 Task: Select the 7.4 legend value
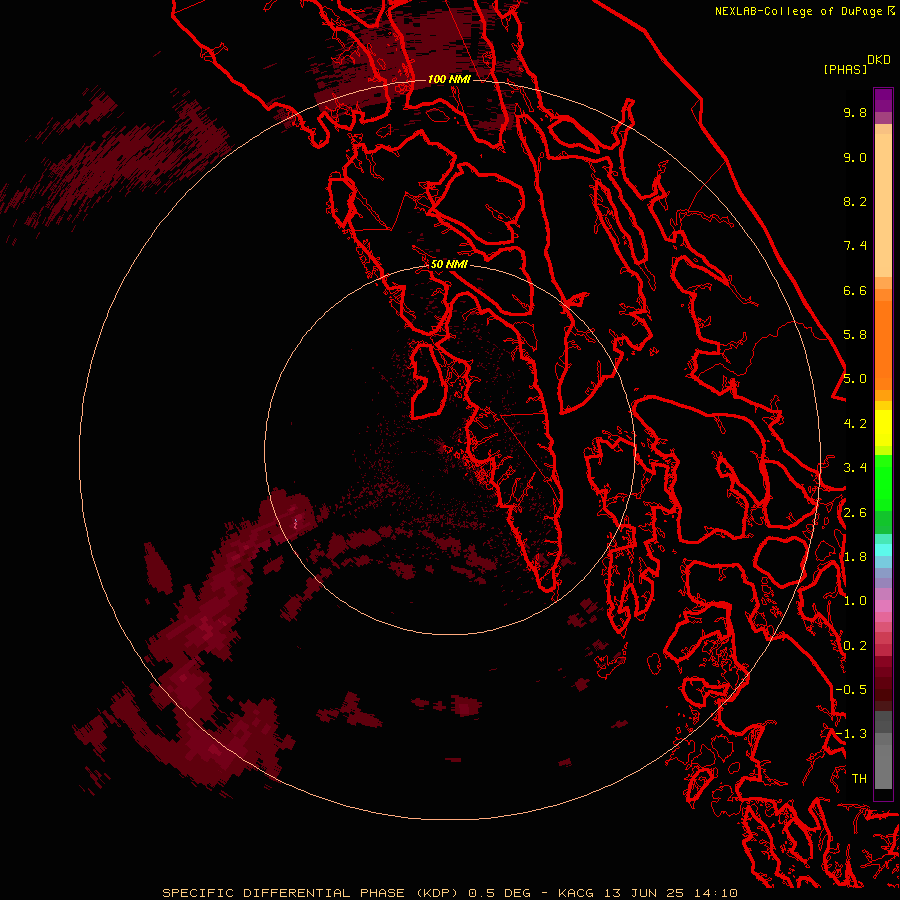pos(855,246)
